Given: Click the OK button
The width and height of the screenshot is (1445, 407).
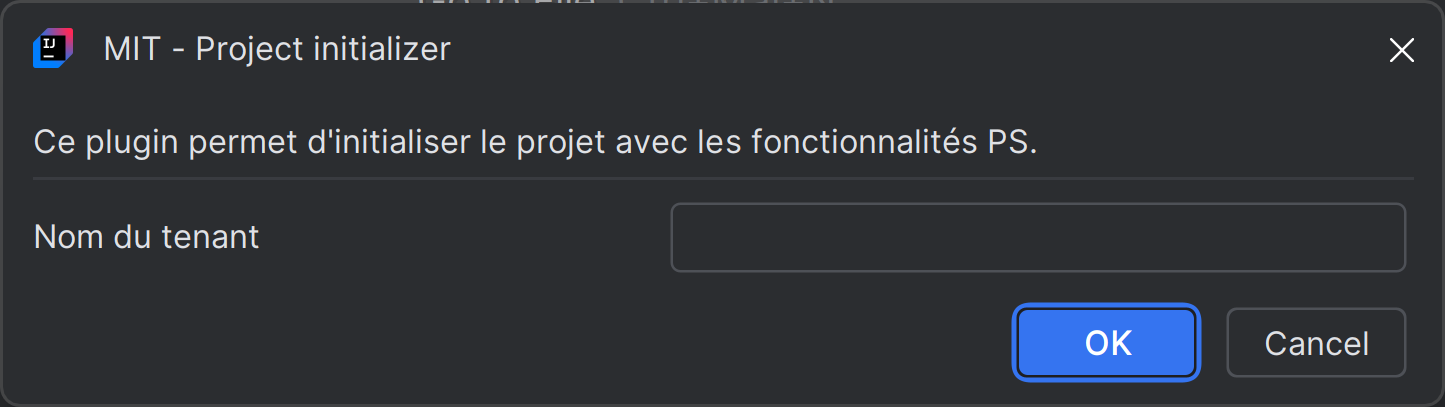Looking at the screenshot, I should click(1107, 343).
